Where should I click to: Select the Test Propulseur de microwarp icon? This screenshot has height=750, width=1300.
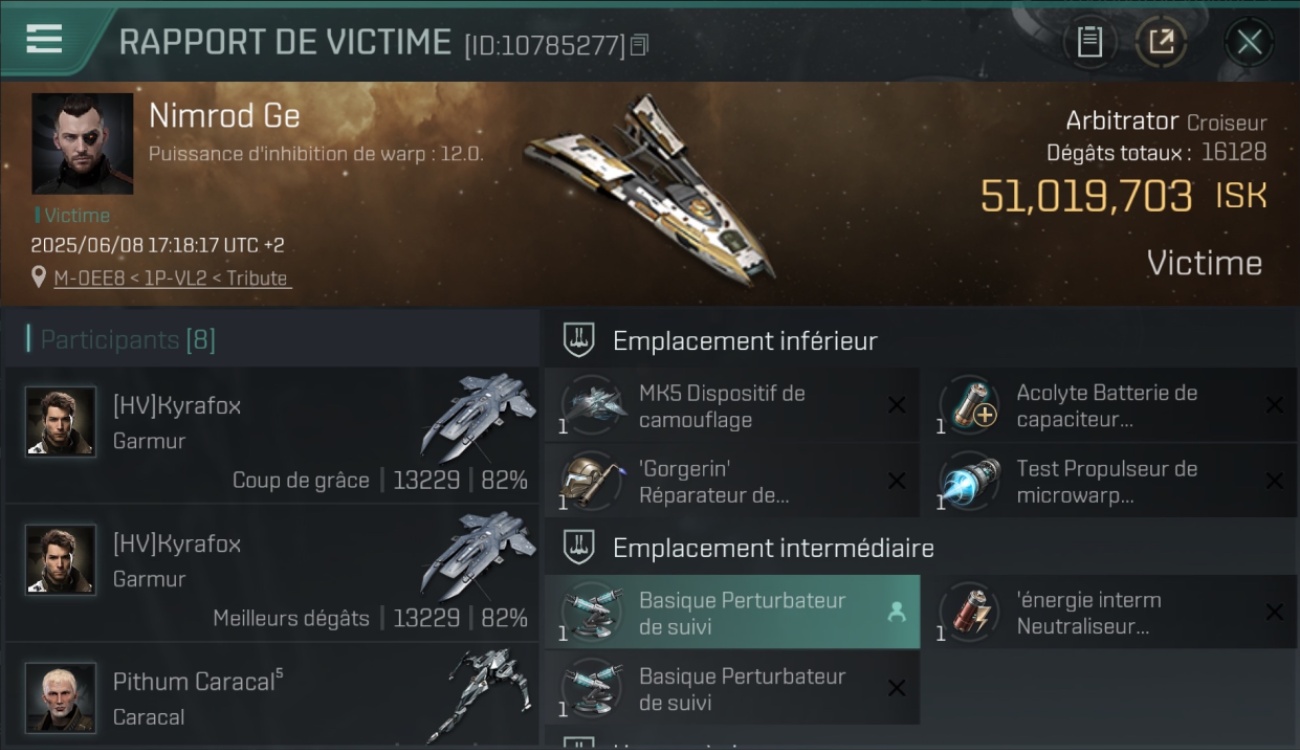point(970,481)
